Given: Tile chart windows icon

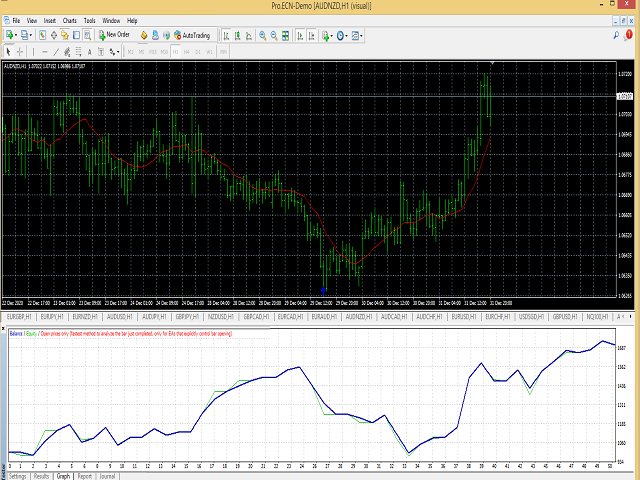Looking at the screenshot, I should 286,36.
